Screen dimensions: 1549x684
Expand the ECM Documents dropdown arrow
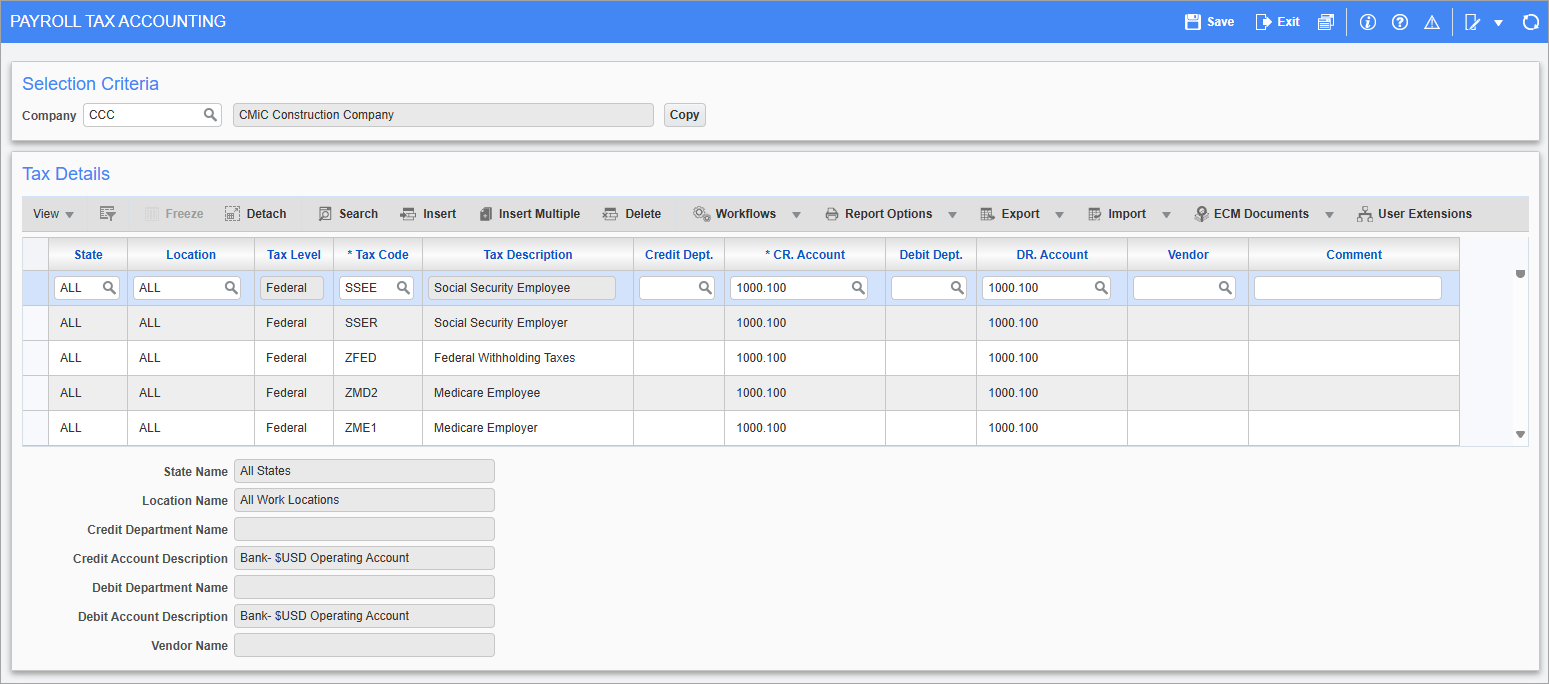tap(1329, 215)
